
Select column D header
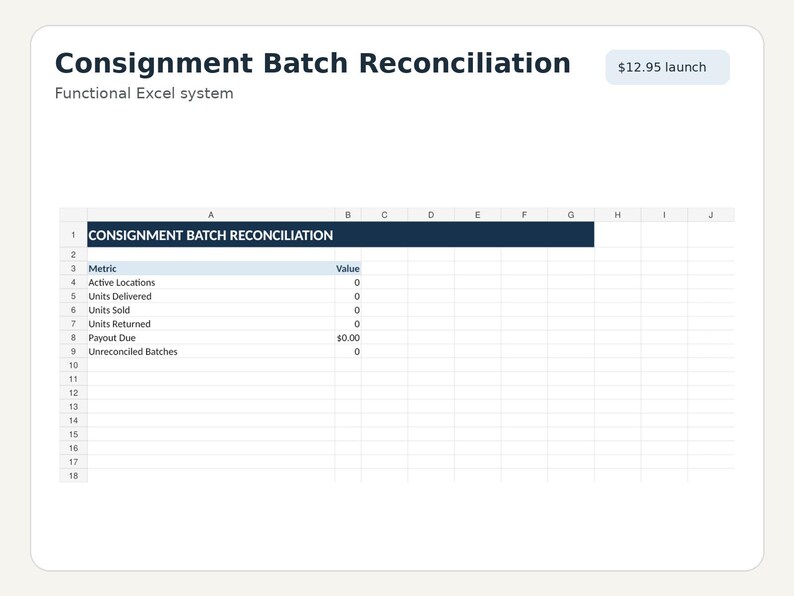(431, 215)
